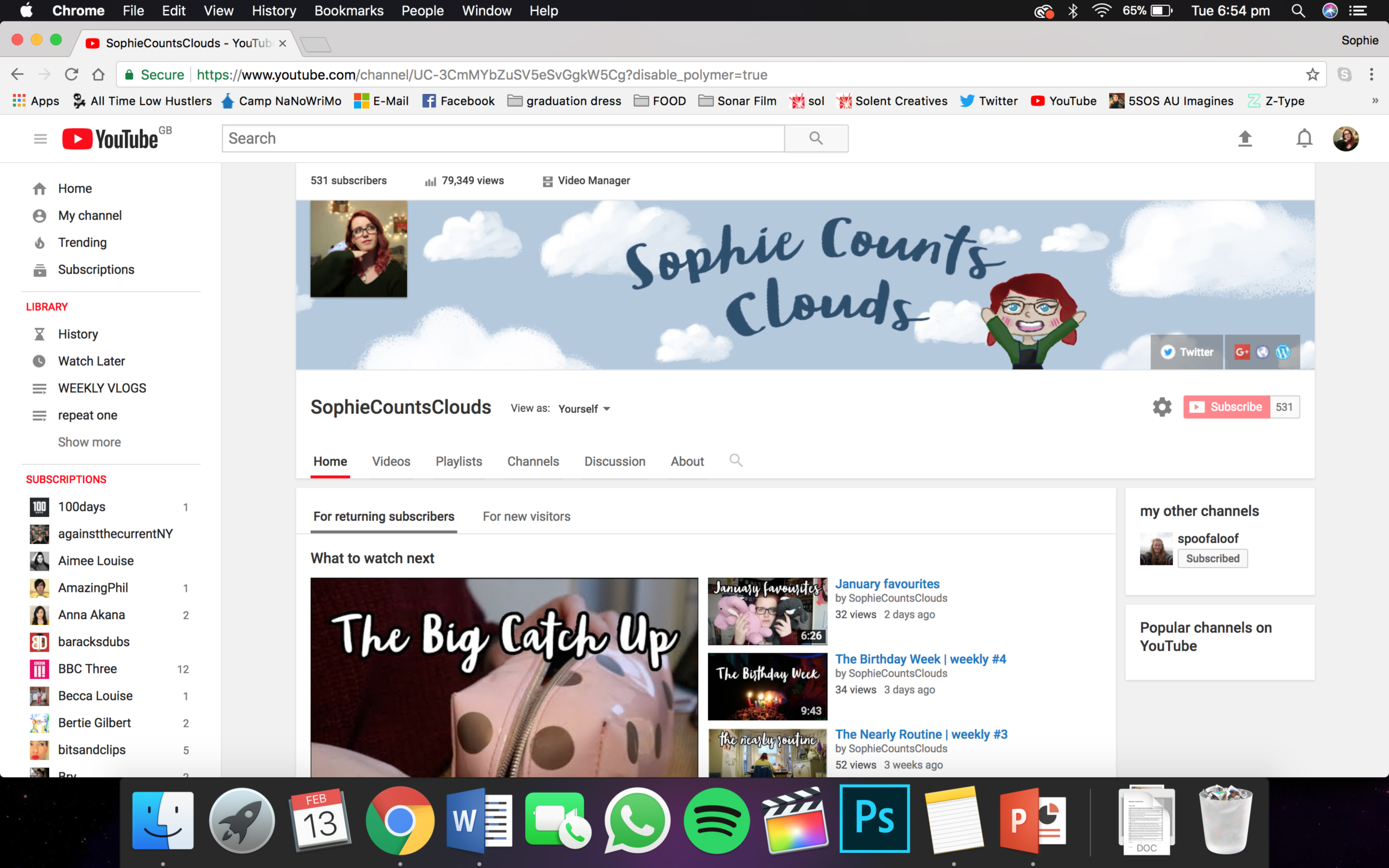The height and width of the screenshot is (868, 1389).
Task: Click the Wi-Fi menu bar icon
Action: tap(1101, 11)
